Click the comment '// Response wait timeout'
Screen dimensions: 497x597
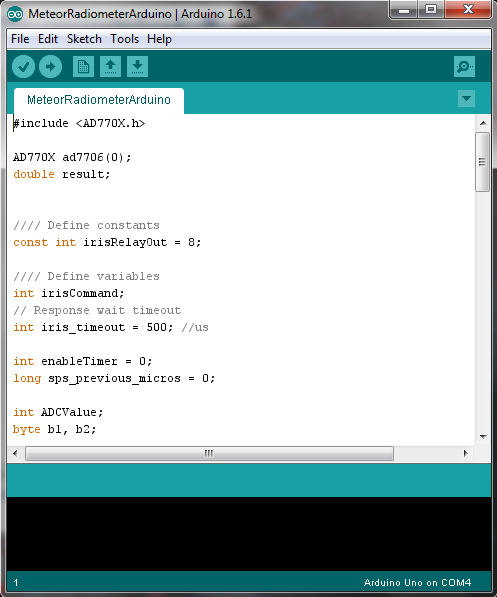coord(97,310)
